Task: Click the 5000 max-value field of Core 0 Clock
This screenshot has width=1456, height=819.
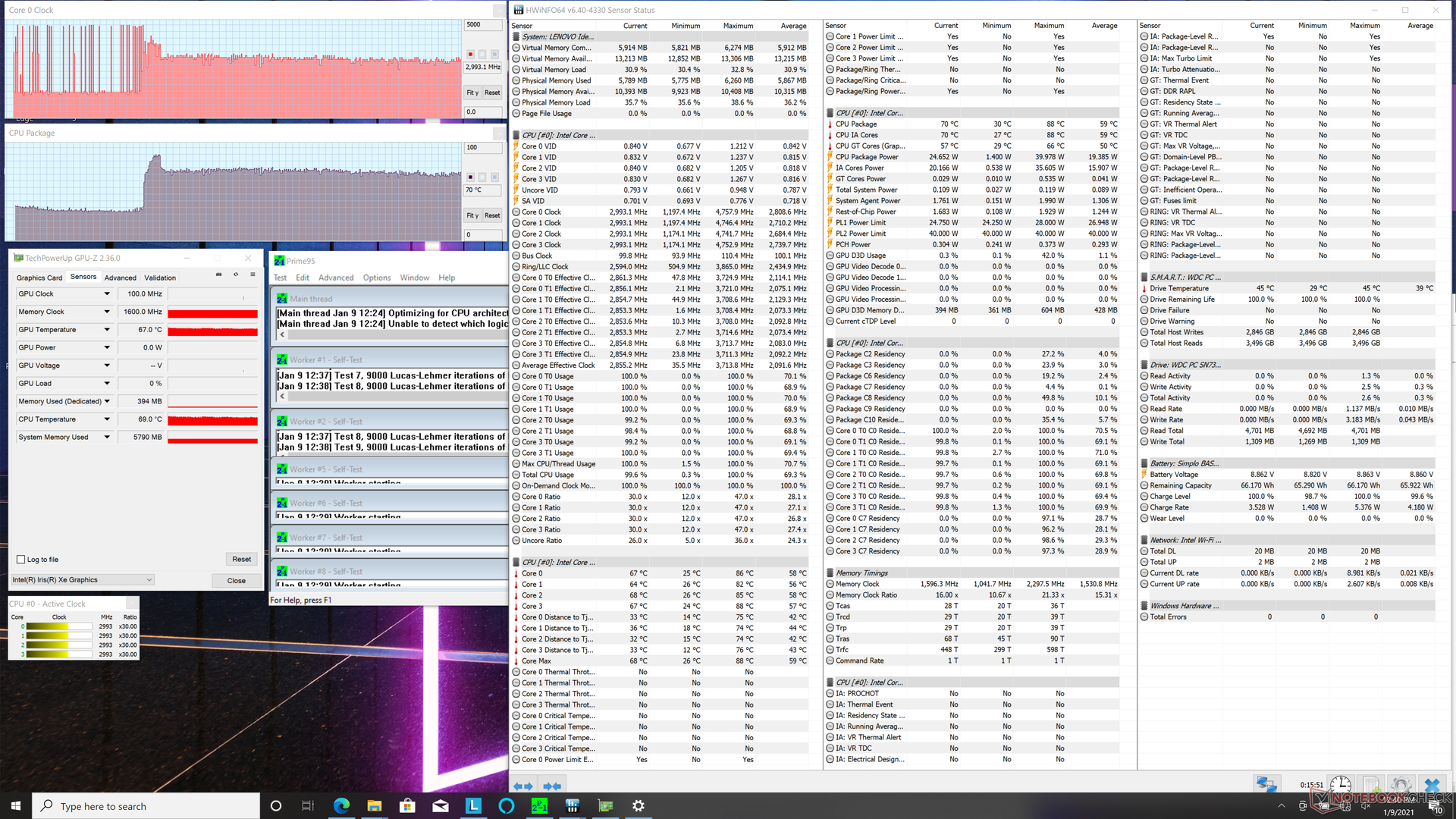Action: coord(483,25)
